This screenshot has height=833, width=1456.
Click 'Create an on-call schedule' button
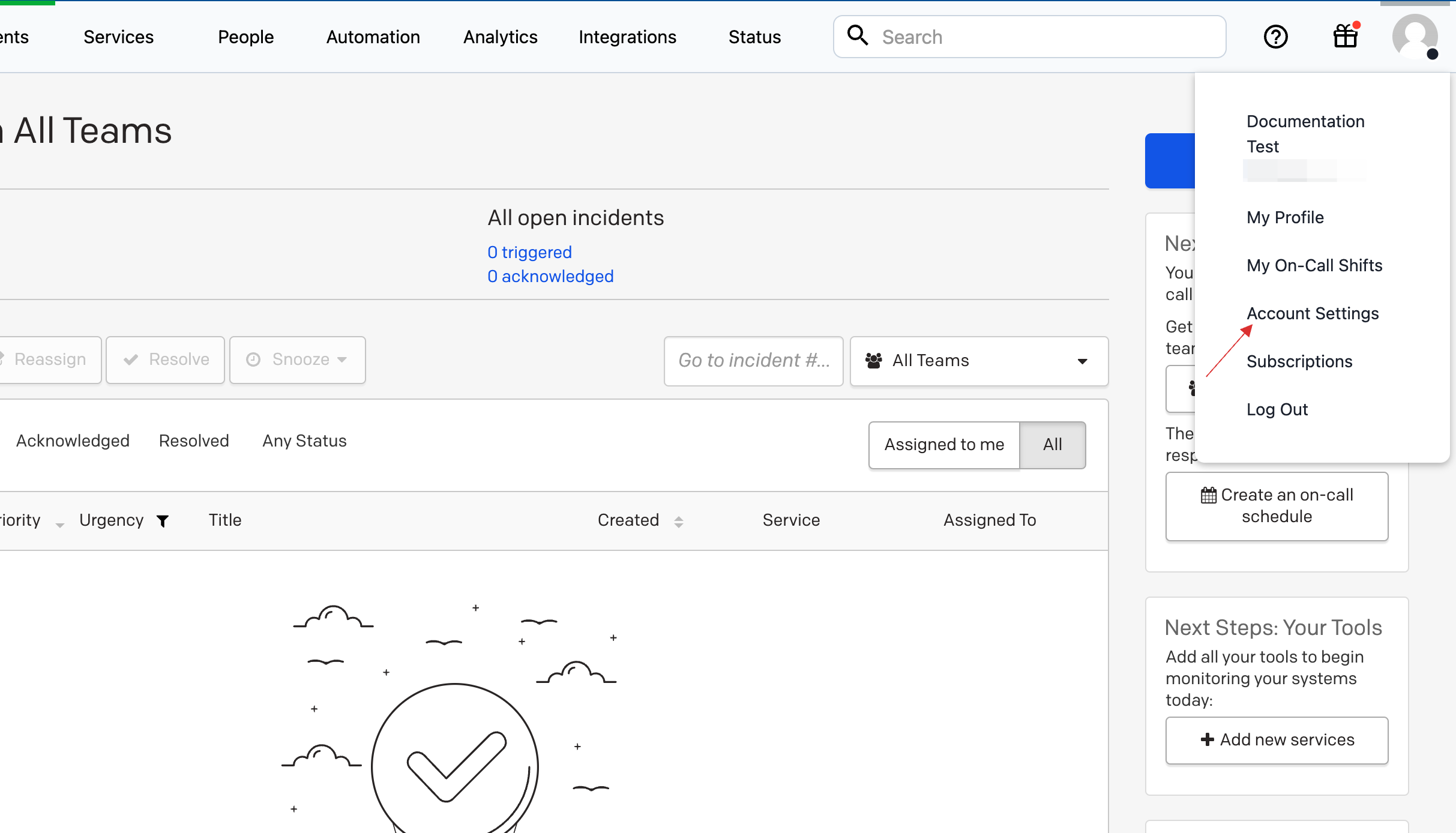[1277, 505]
